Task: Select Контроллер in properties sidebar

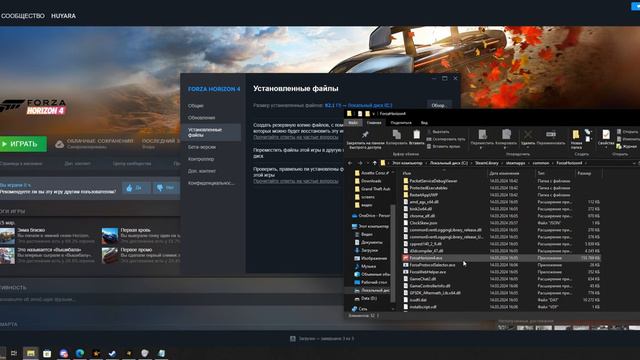Action: (201, 159)
